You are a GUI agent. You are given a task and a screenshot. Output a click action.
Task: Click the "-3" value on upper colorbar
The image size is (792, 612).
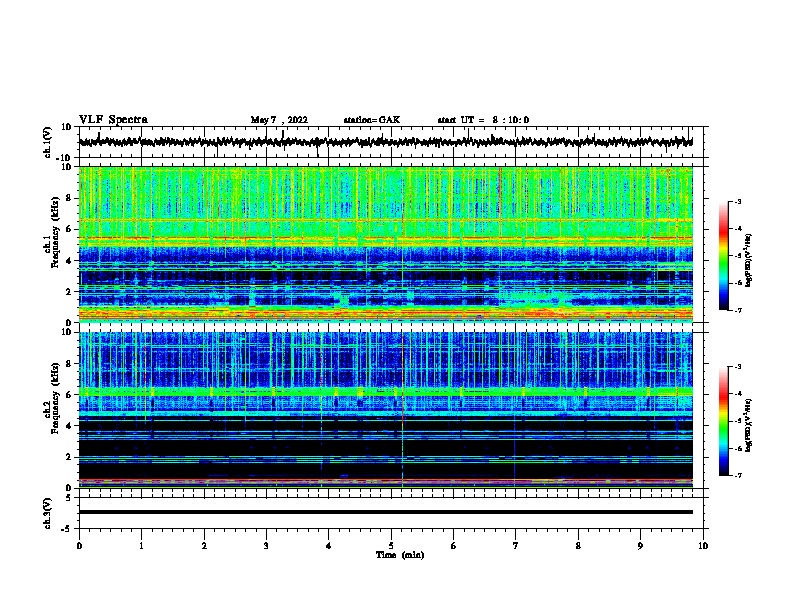click(x=738, y=201)
